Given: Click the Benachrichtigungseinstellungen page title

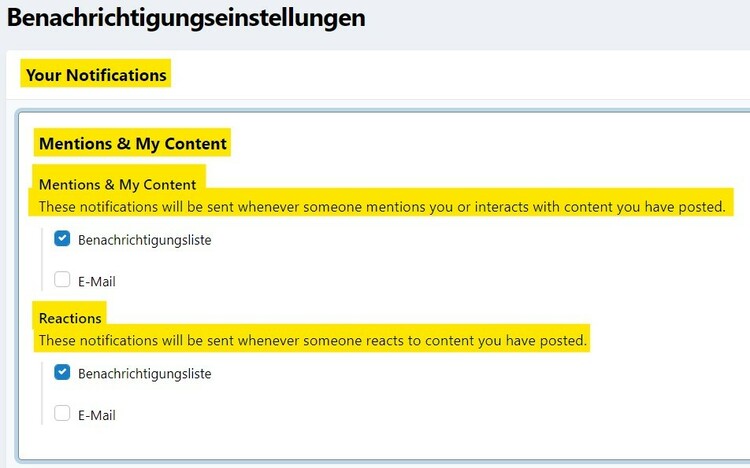Looking at the screenshot, I should pos(186,18).
